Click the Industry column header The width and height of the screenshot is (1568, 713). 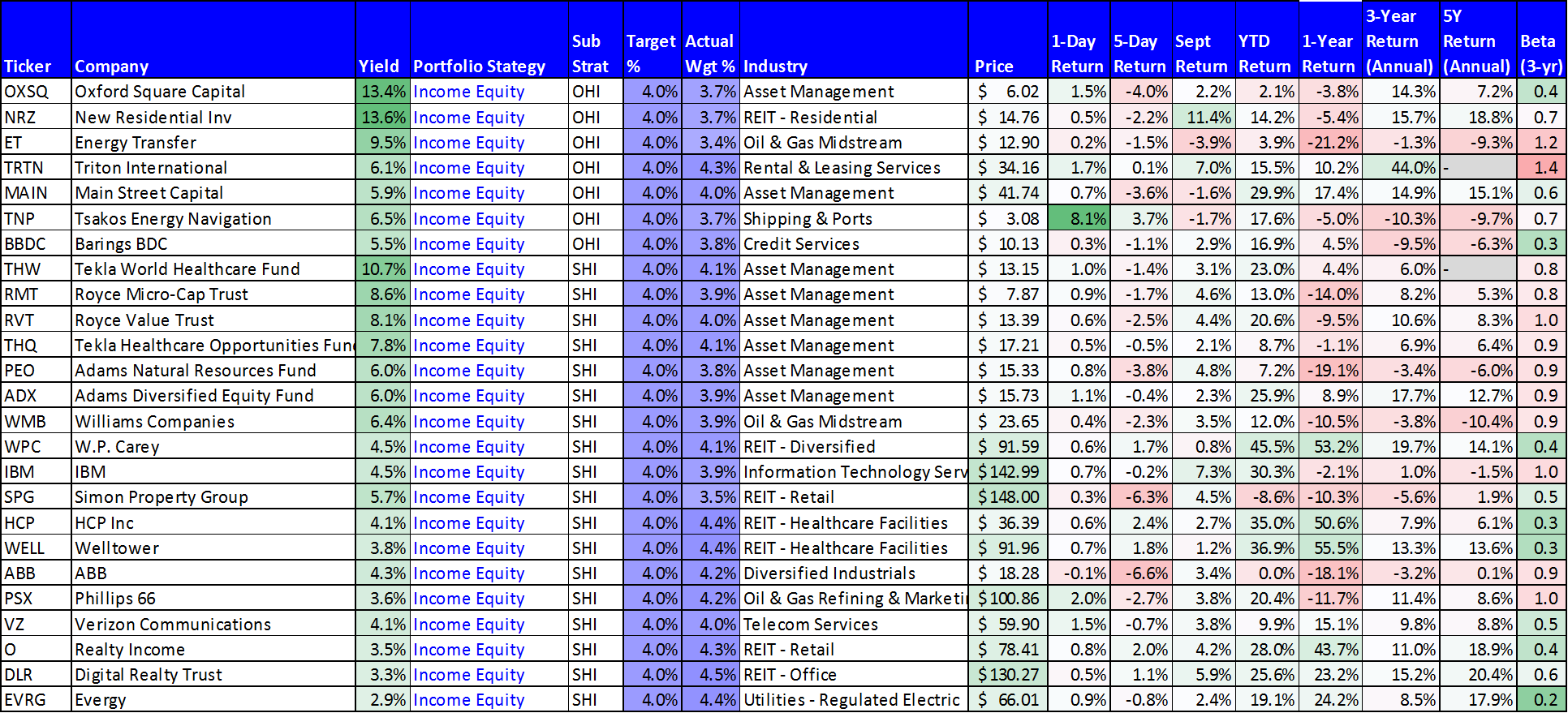854,40
